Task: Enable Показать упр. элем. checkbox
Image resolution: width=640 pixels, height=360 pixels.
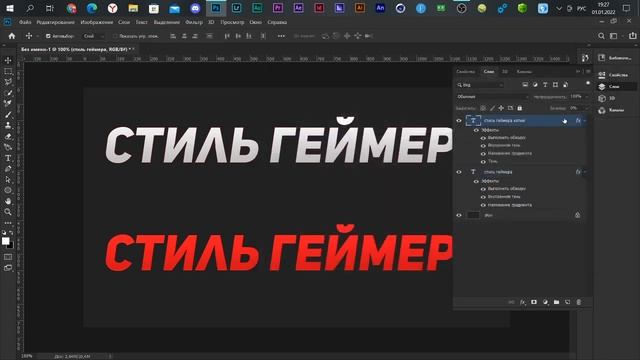Action: [115, 36]
